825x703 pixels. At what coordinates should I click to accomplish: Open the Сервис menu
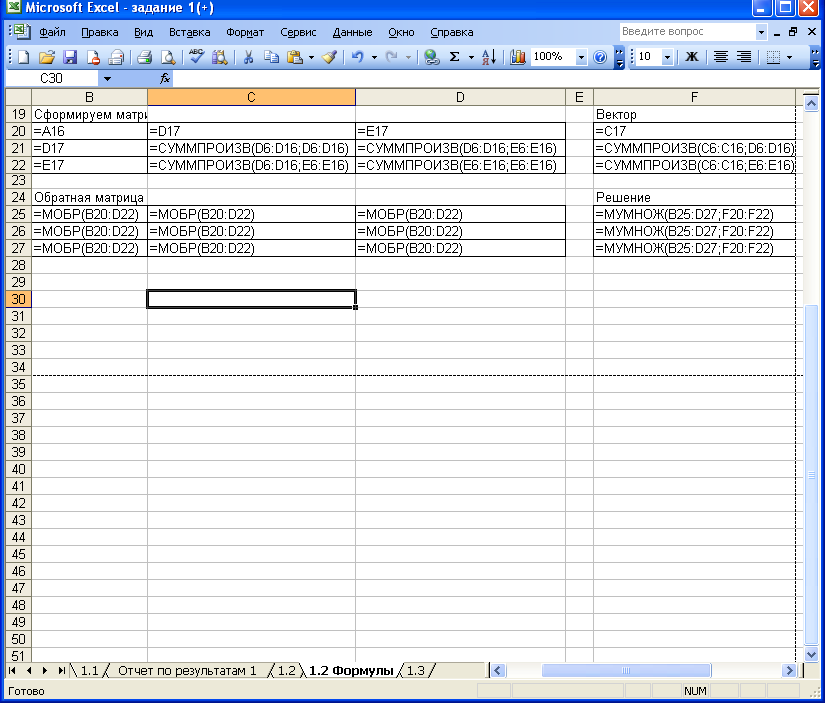click(298, 32)
